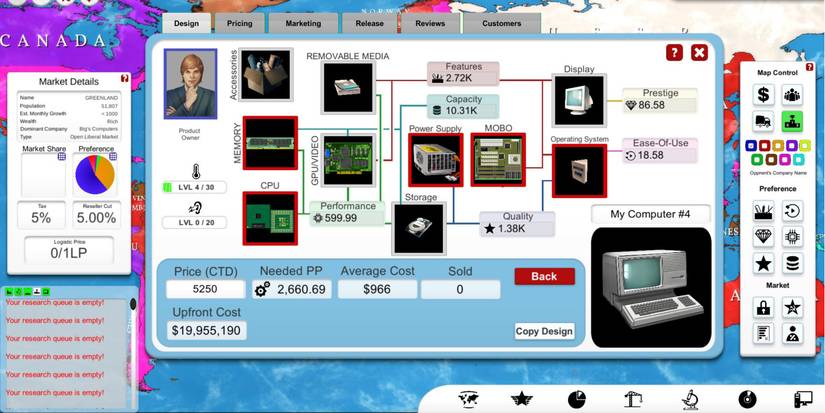Toggle the green opponent company checkbox
This screenshot has width=825, height=413.
(x=758, y=159)
